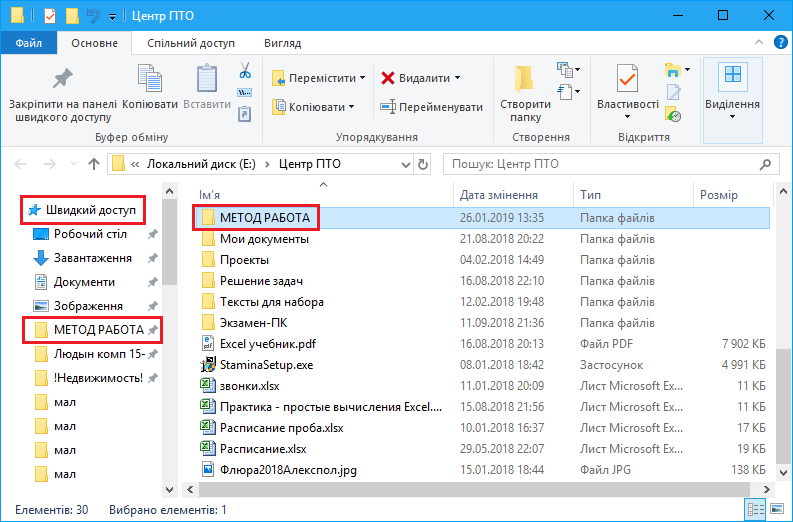Click the Edit icon in the Open group

(674, 92)
